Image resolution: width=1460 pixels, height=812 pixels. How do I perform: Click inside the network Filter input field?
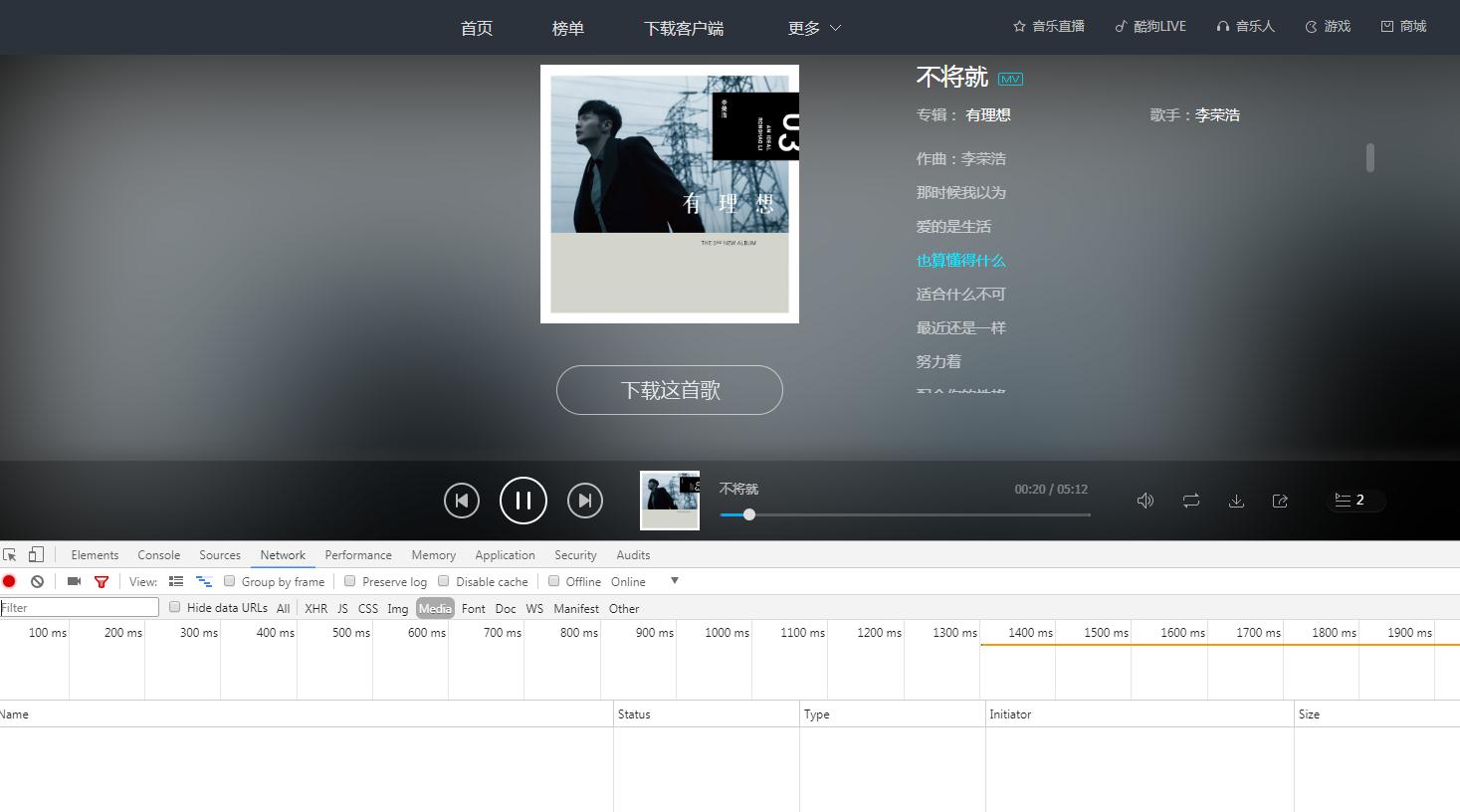[x=80, y=607]
